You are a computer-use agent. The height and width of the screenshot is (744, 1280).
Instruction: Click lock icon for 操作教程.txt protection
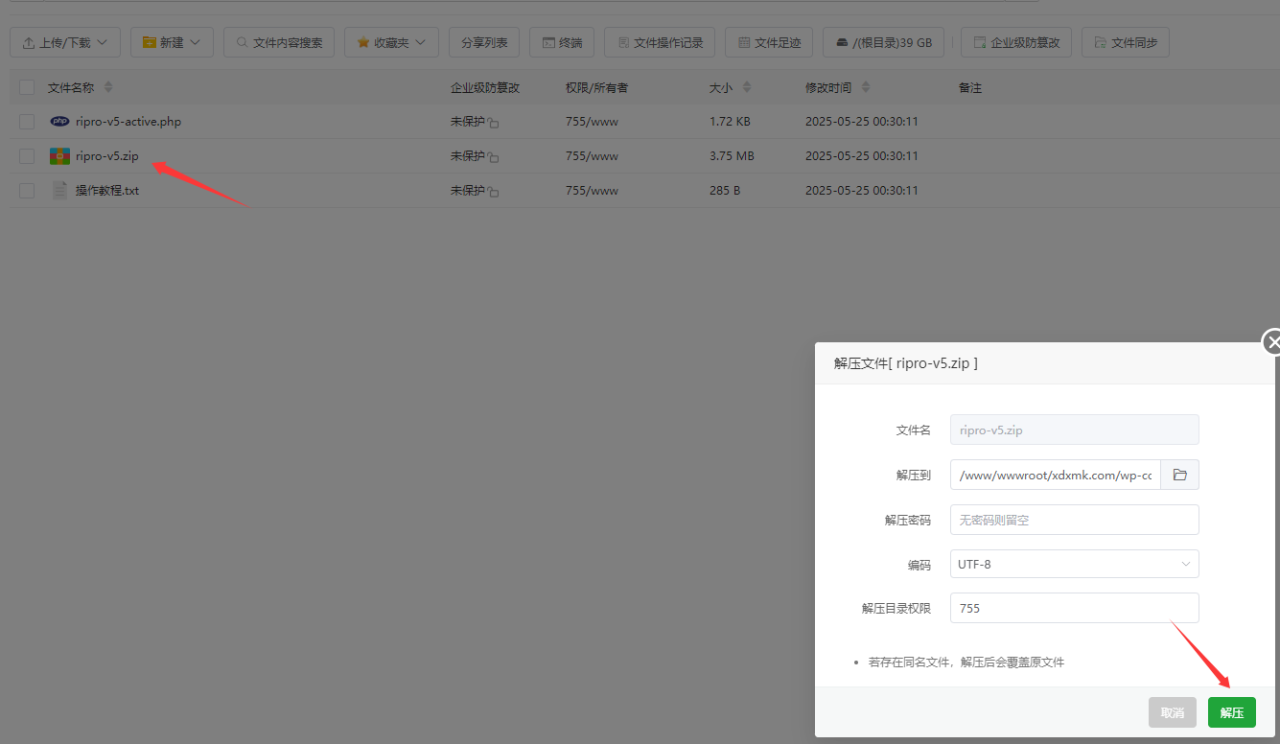493,191
